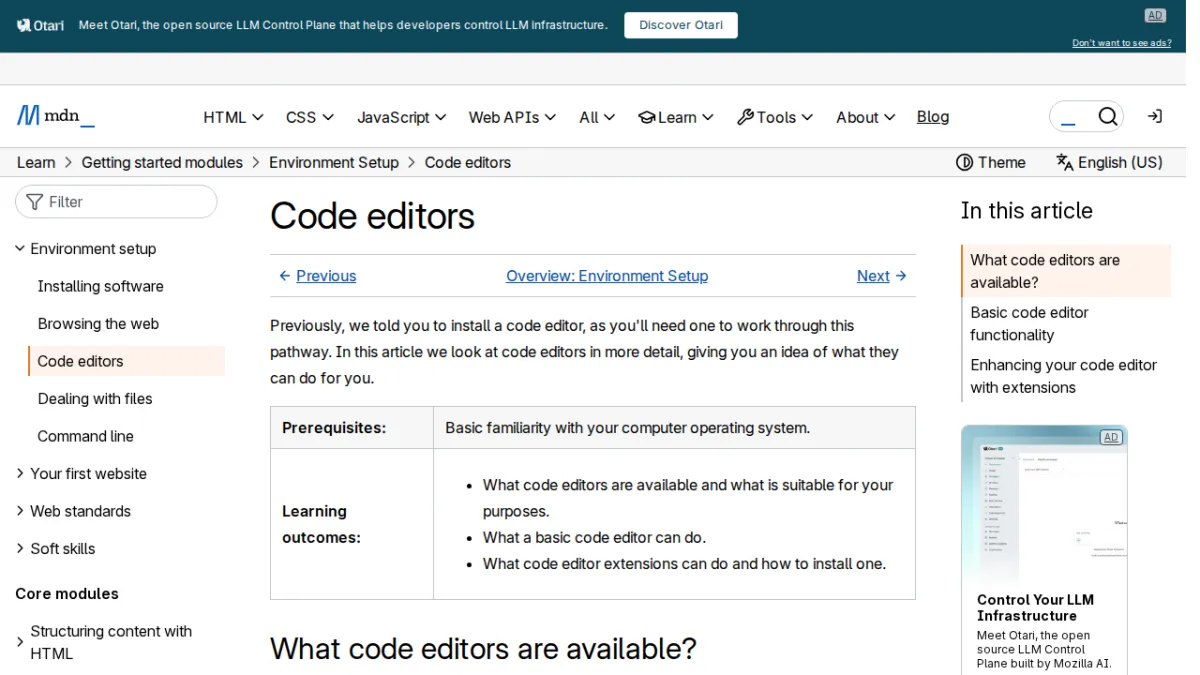Open the Learn menu
Viewport: 1200px width, 675px height.
point(676,117)
